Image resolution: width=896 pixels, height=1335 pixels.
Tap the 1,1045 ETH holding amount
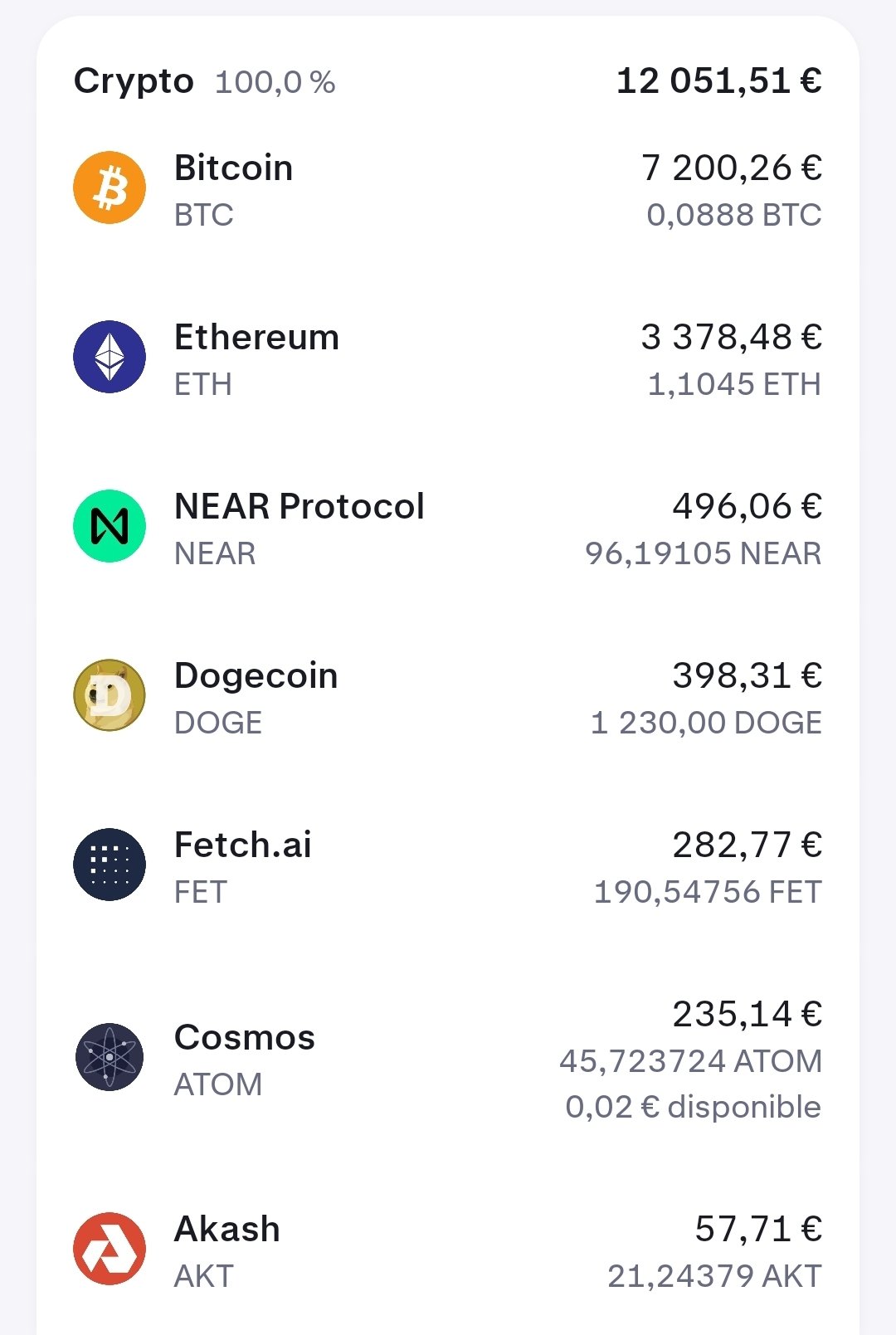[x=734, y=384]
